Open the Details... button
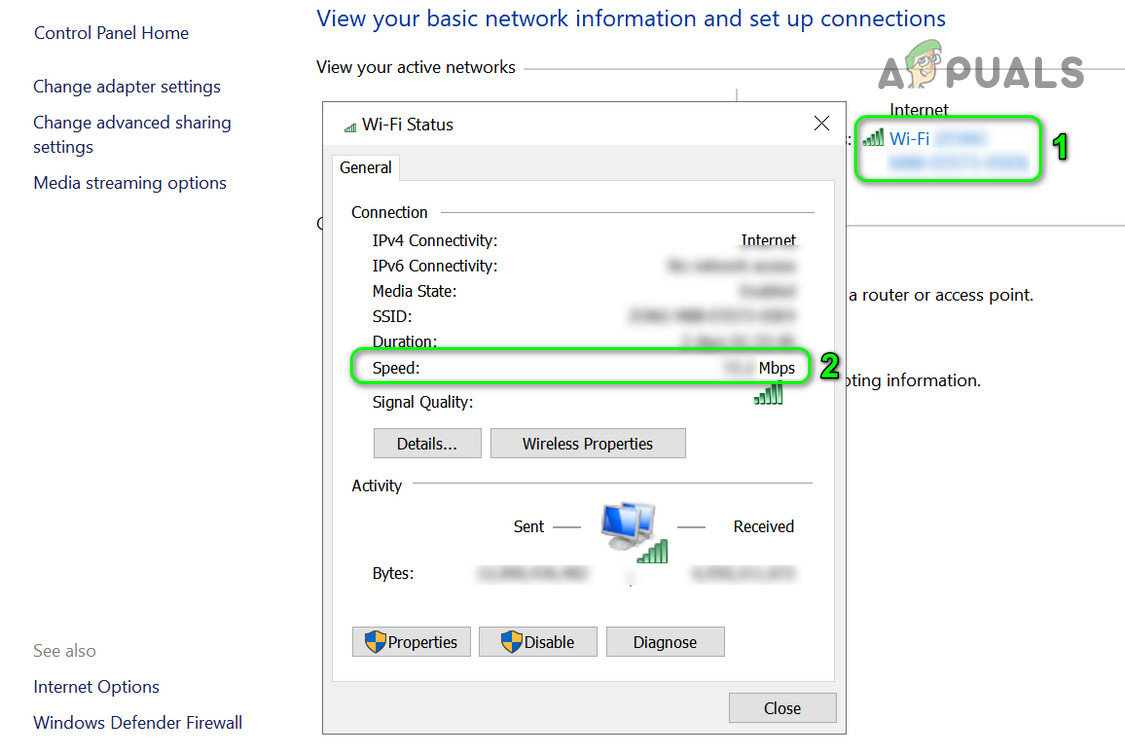The height and width of the screenshot is (755, 1125). (x=427, y=444)
